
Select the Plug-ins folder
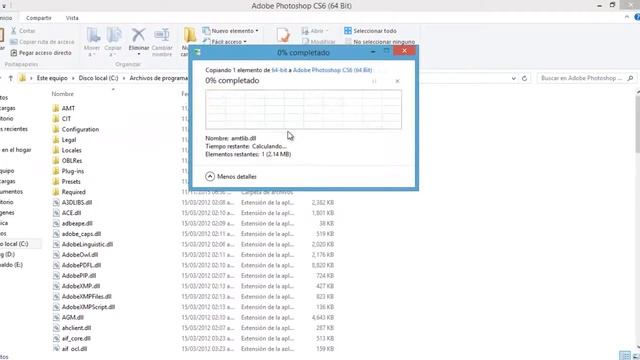(x=68, y=171)
